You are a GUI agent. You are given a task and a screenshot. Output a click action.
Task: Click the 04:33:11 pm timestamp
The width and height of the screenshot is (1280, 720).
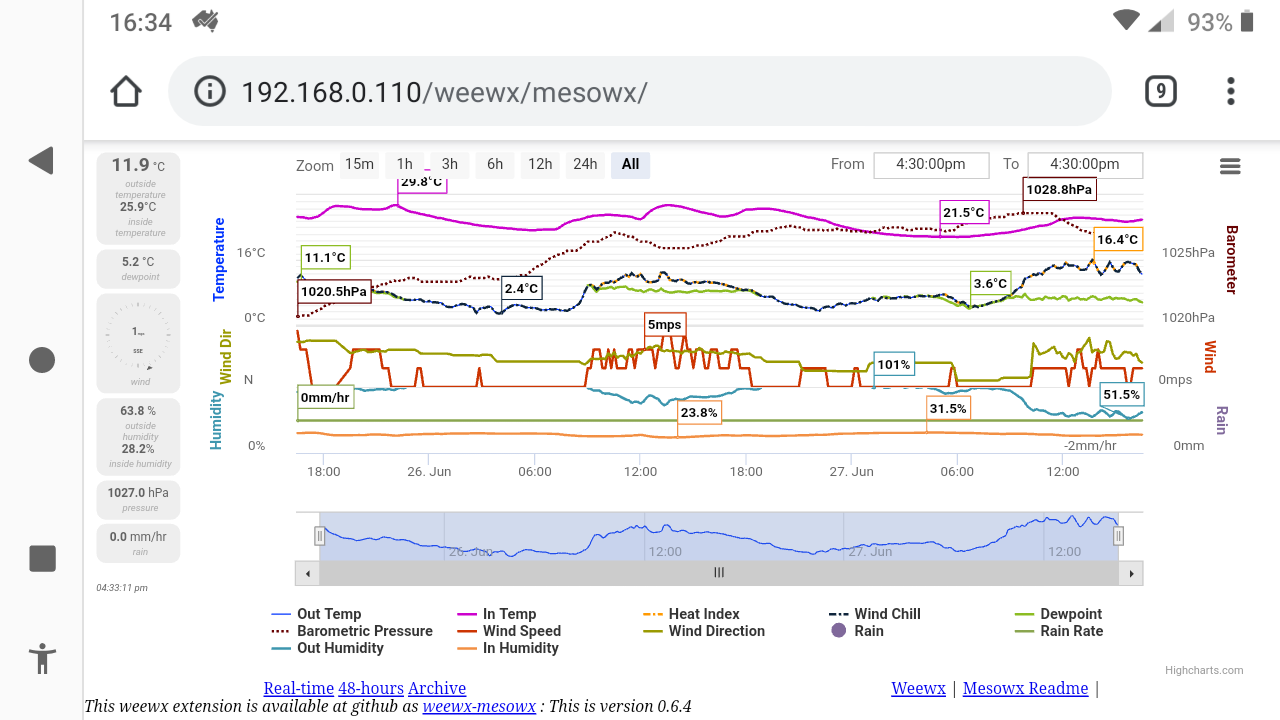click(122, 587)
